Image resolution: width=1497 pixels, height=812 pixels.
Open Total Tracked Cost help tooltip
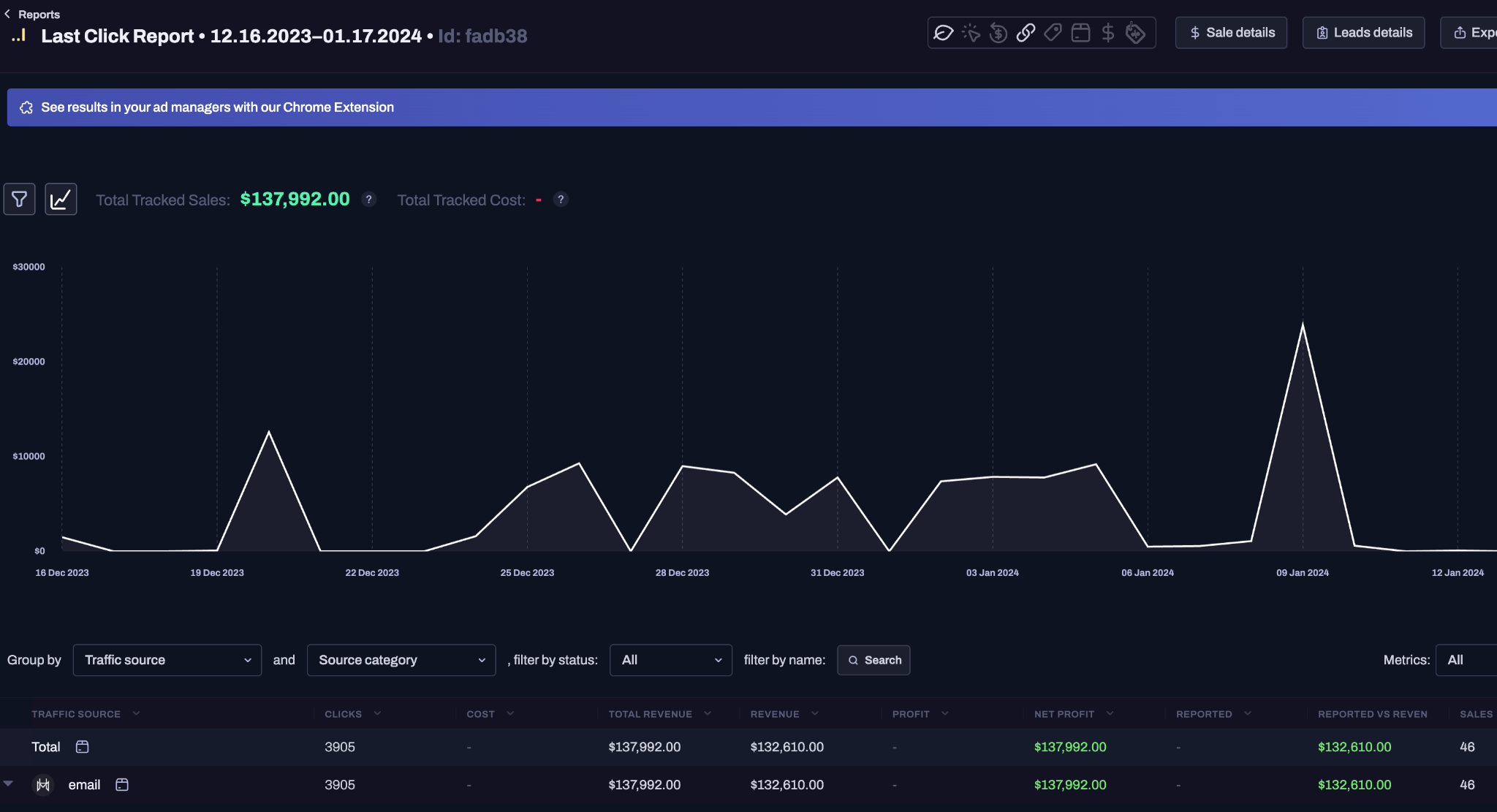tap(561, 200)
